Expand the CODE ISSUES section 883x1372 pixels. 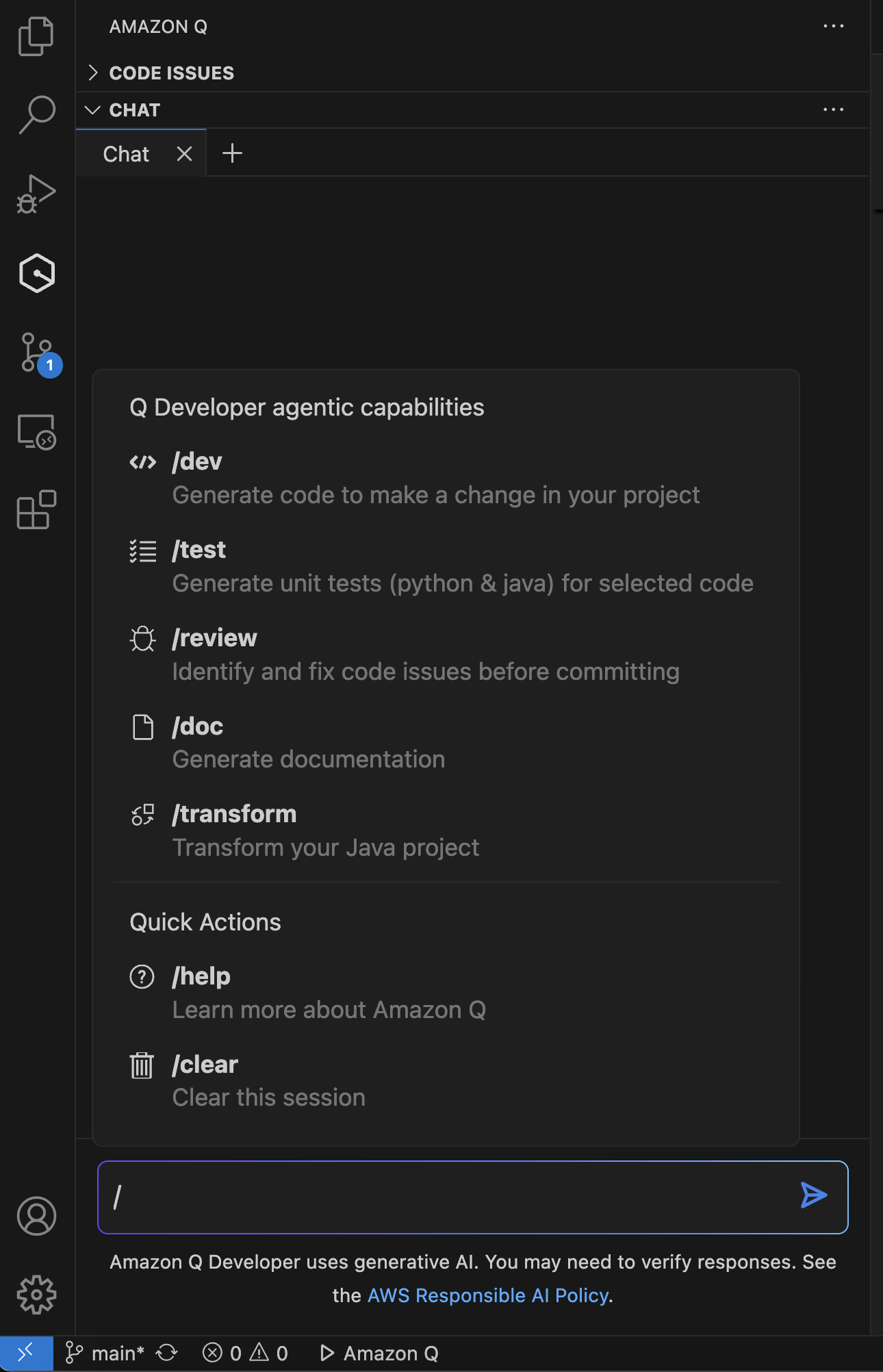[x=171, y=73]
